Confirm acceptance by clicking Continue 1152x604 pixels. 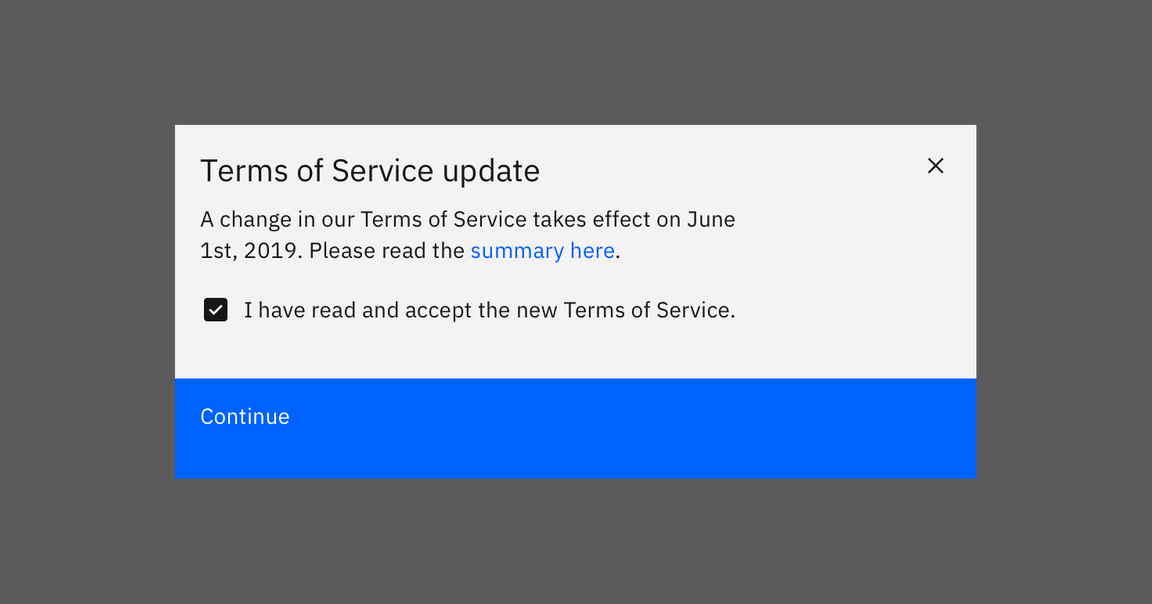pos(245,416)
